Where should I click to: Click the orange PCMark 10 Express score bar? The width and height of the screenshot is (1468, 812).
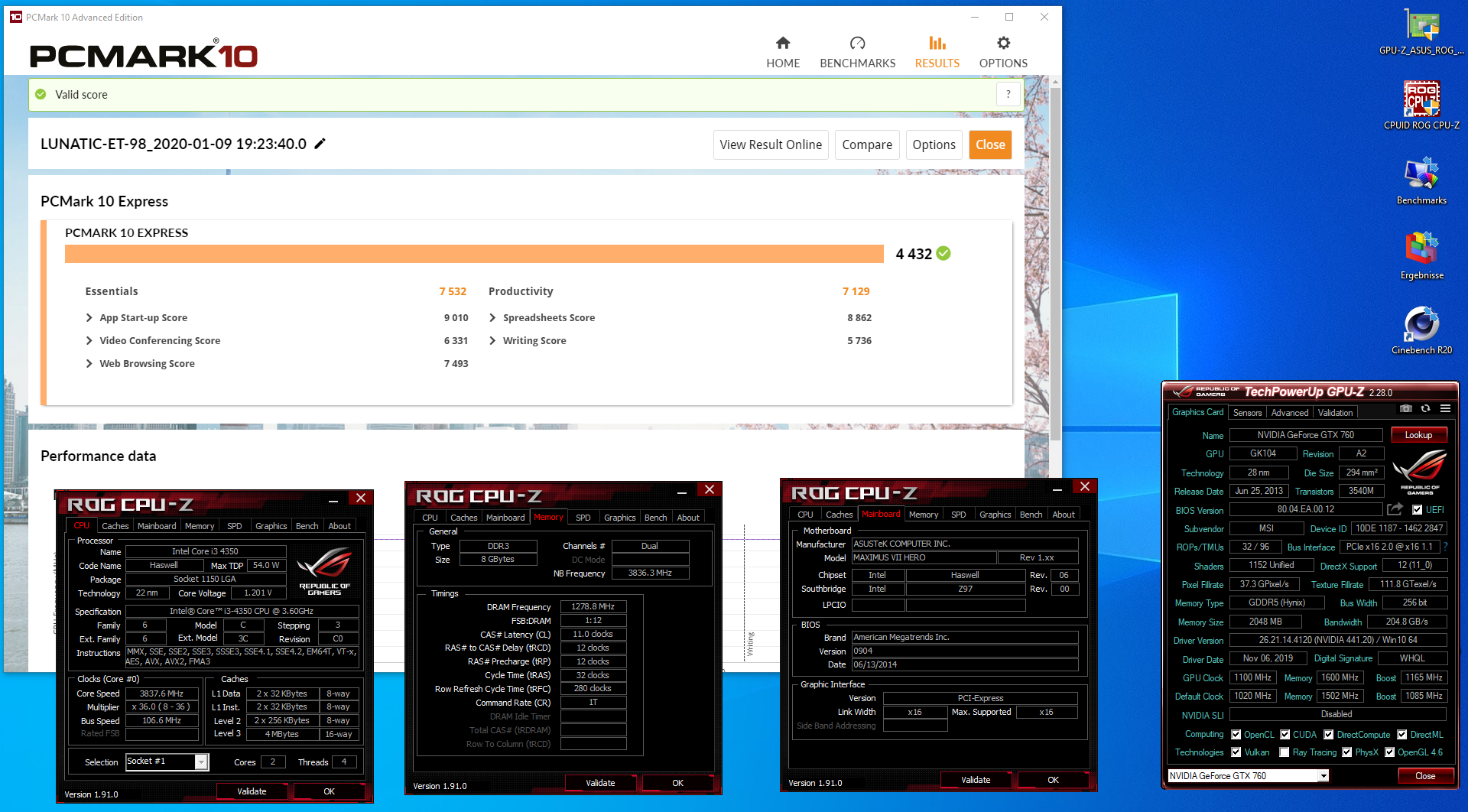pos(474,254)
